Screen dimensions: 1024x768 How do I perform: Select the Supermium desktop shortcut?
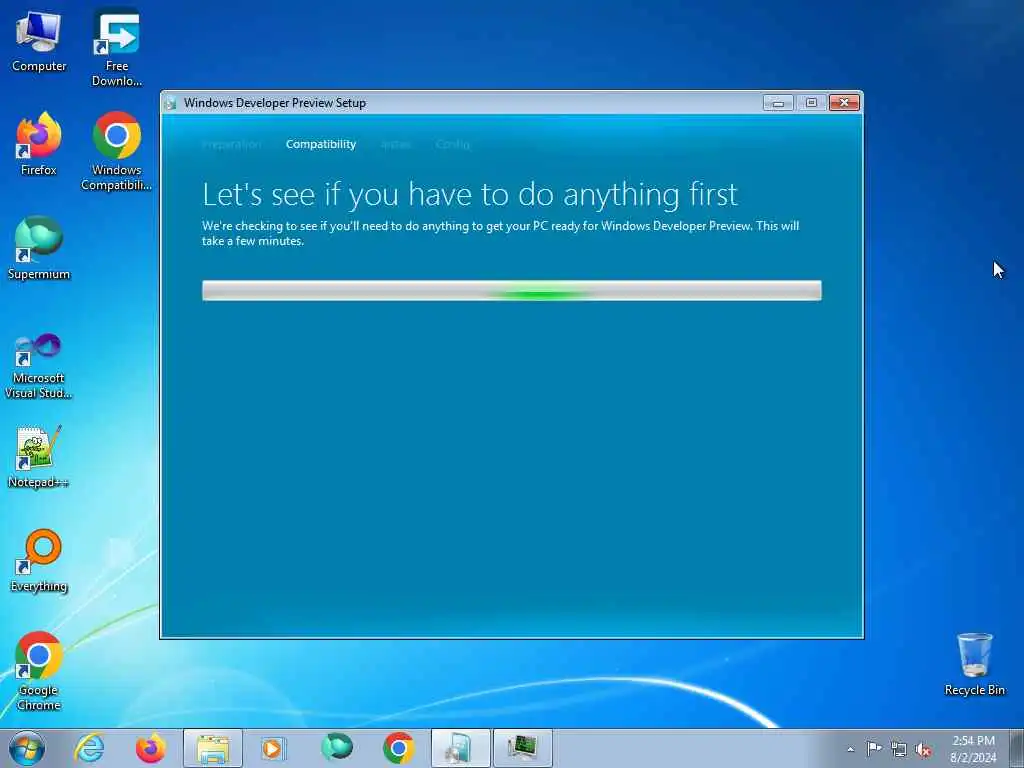click(x=39, y=249)
